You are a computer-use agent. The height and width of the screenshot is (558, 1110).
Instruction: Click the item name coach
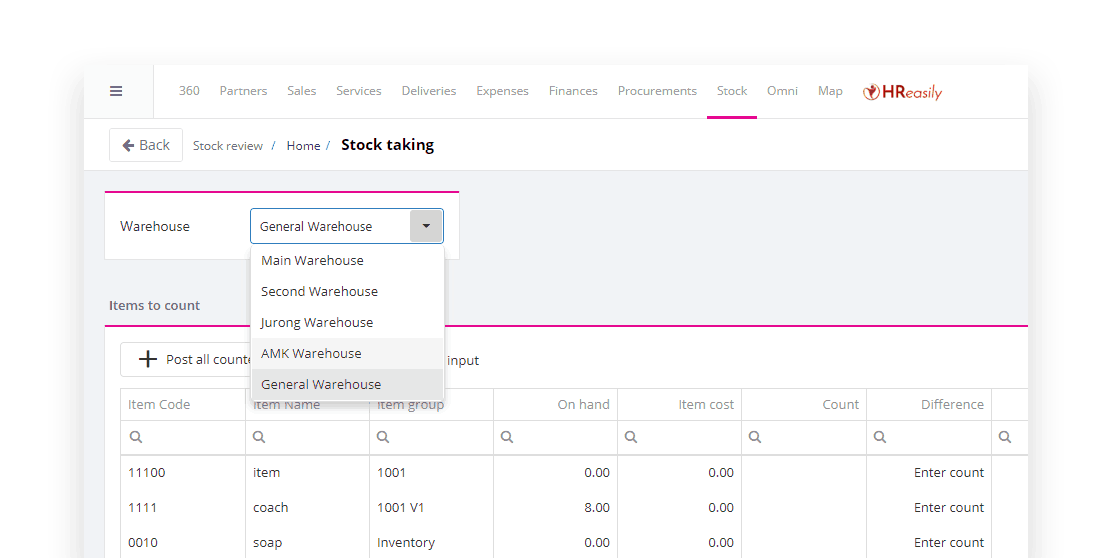pos(270,508)
